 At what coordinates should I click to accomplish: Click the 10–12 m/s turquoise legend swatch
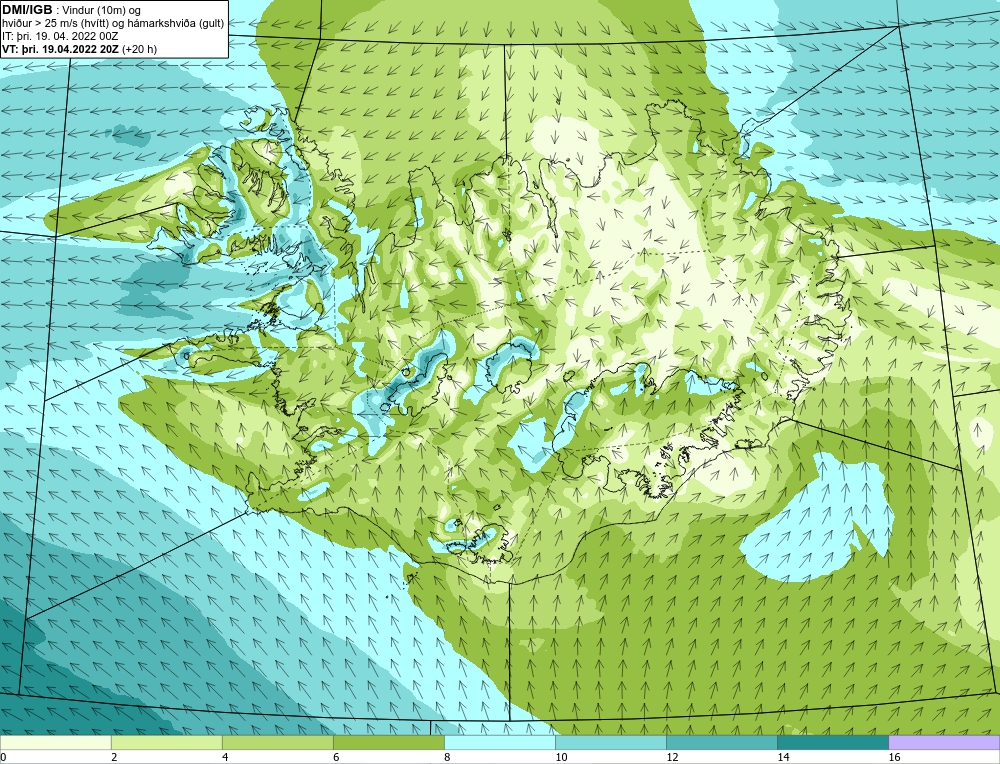point(611,742)
